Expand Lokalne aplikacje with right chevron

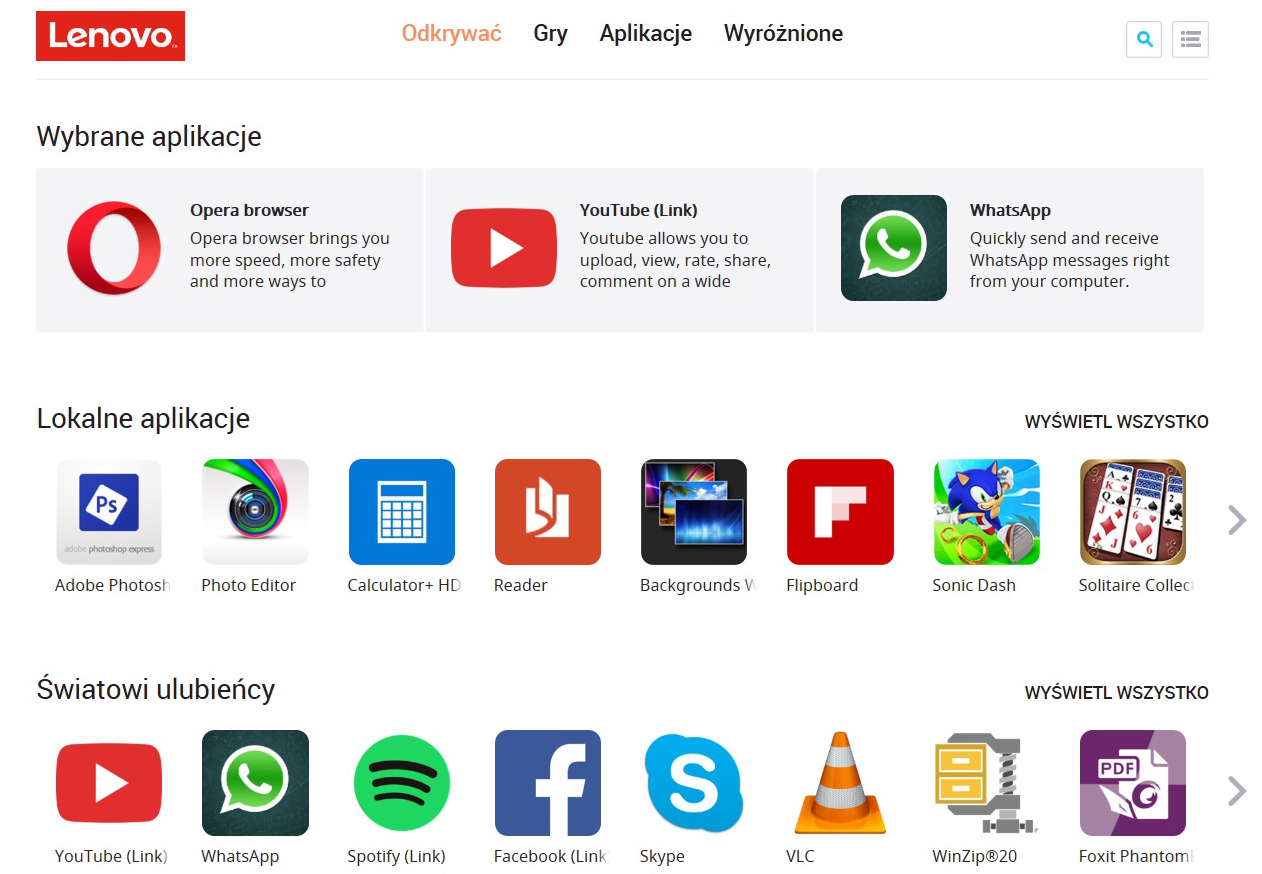point(1237,520)
